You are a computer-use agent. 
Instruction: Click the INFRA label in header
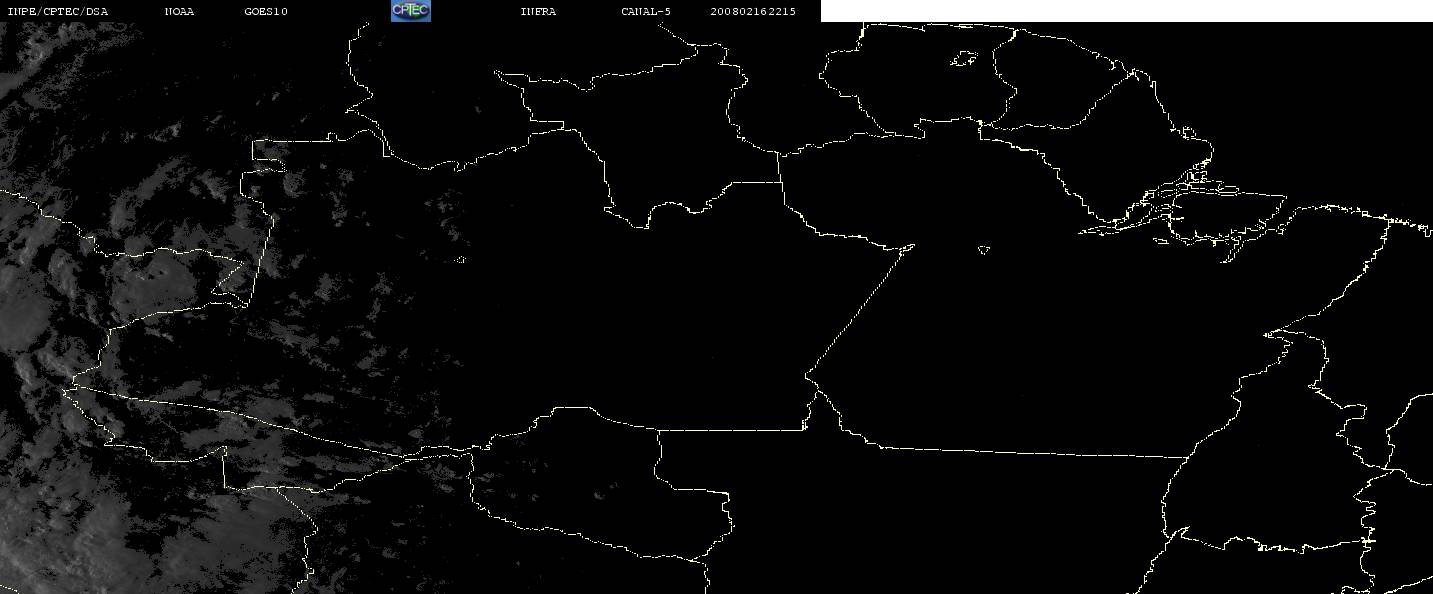pos(538,12)
